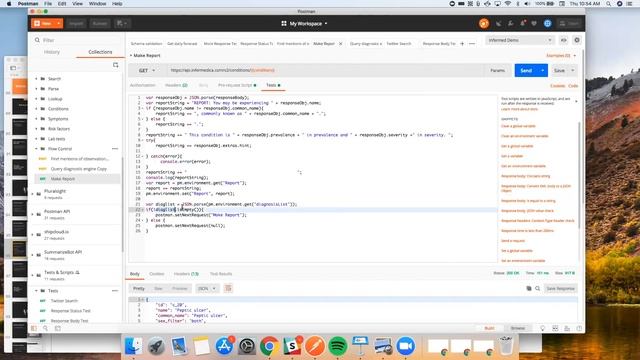Search the response body icon
Viewport: 640px width, 360px height.
pos(538,289)
